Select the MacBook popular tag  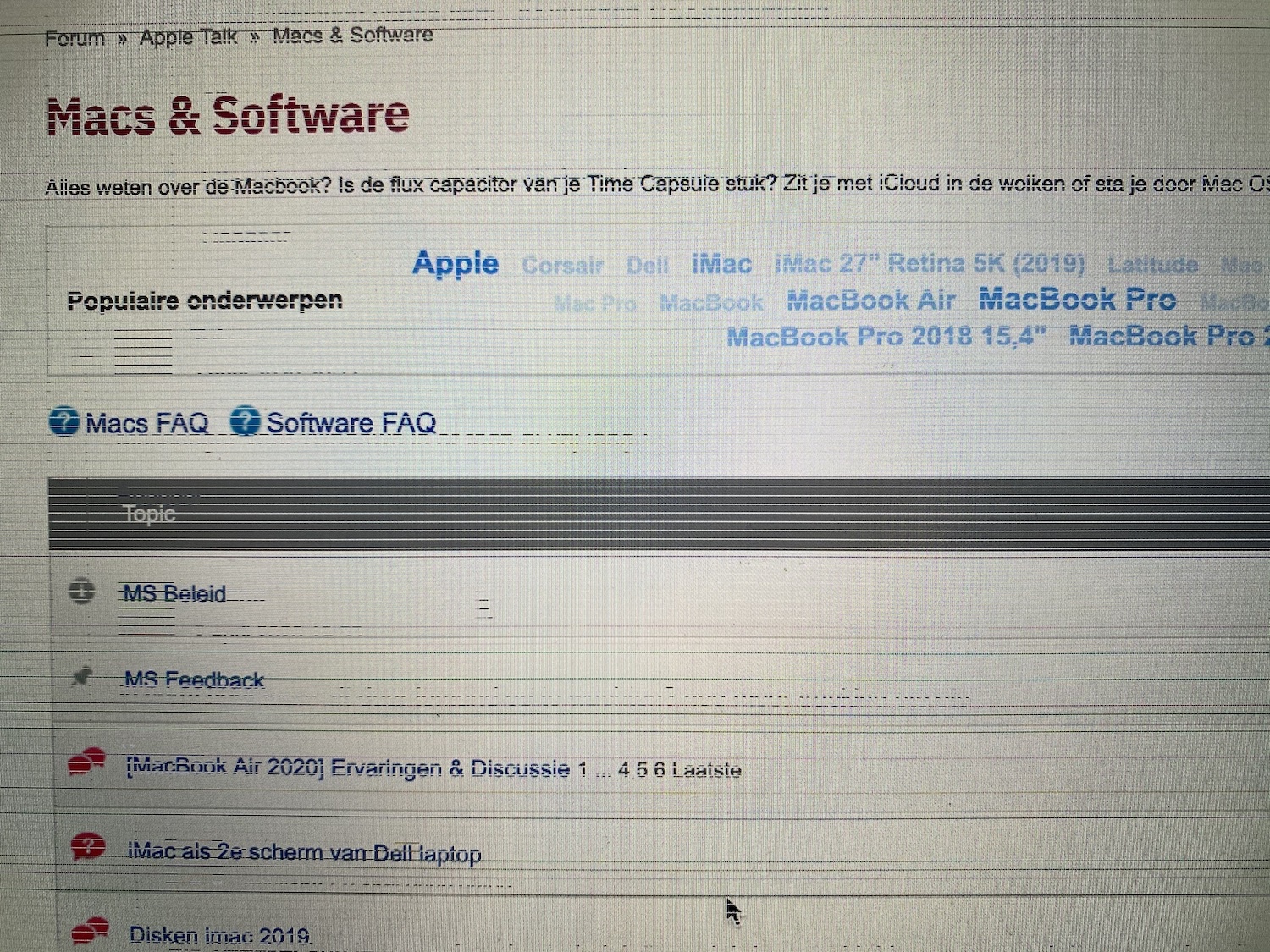click(711, 302)
